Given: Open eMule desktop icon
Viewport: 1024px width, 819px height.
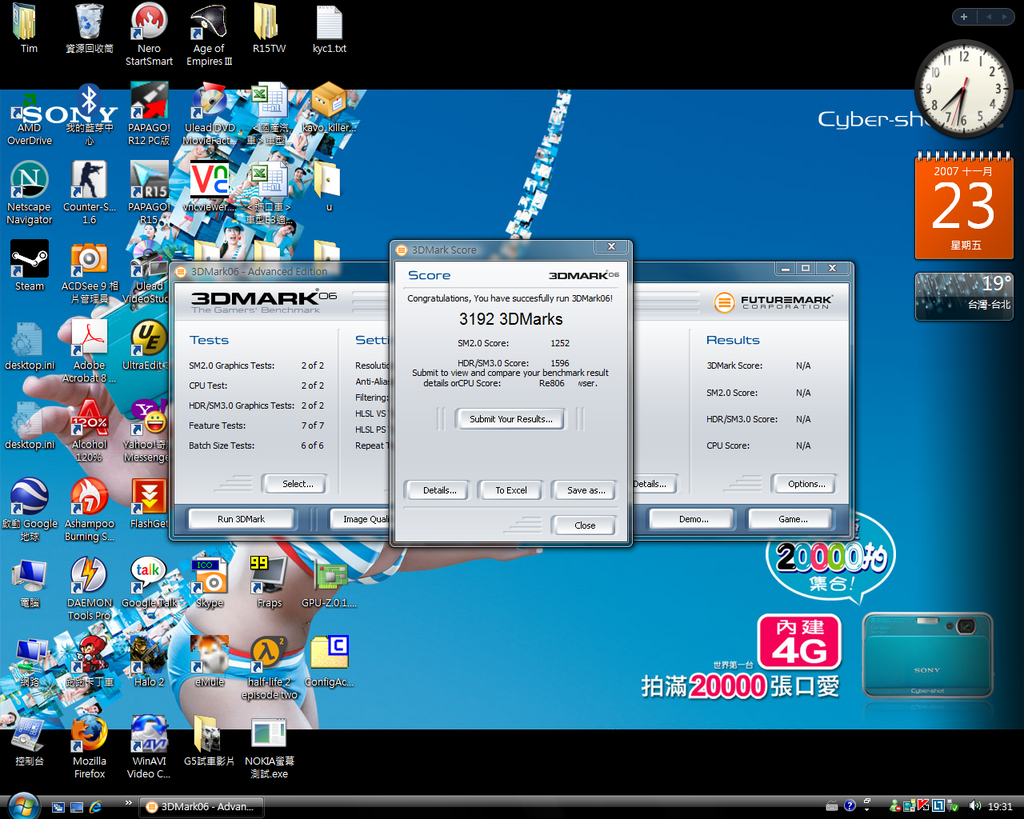Looking at the screenshot, I should coord(209,662).
